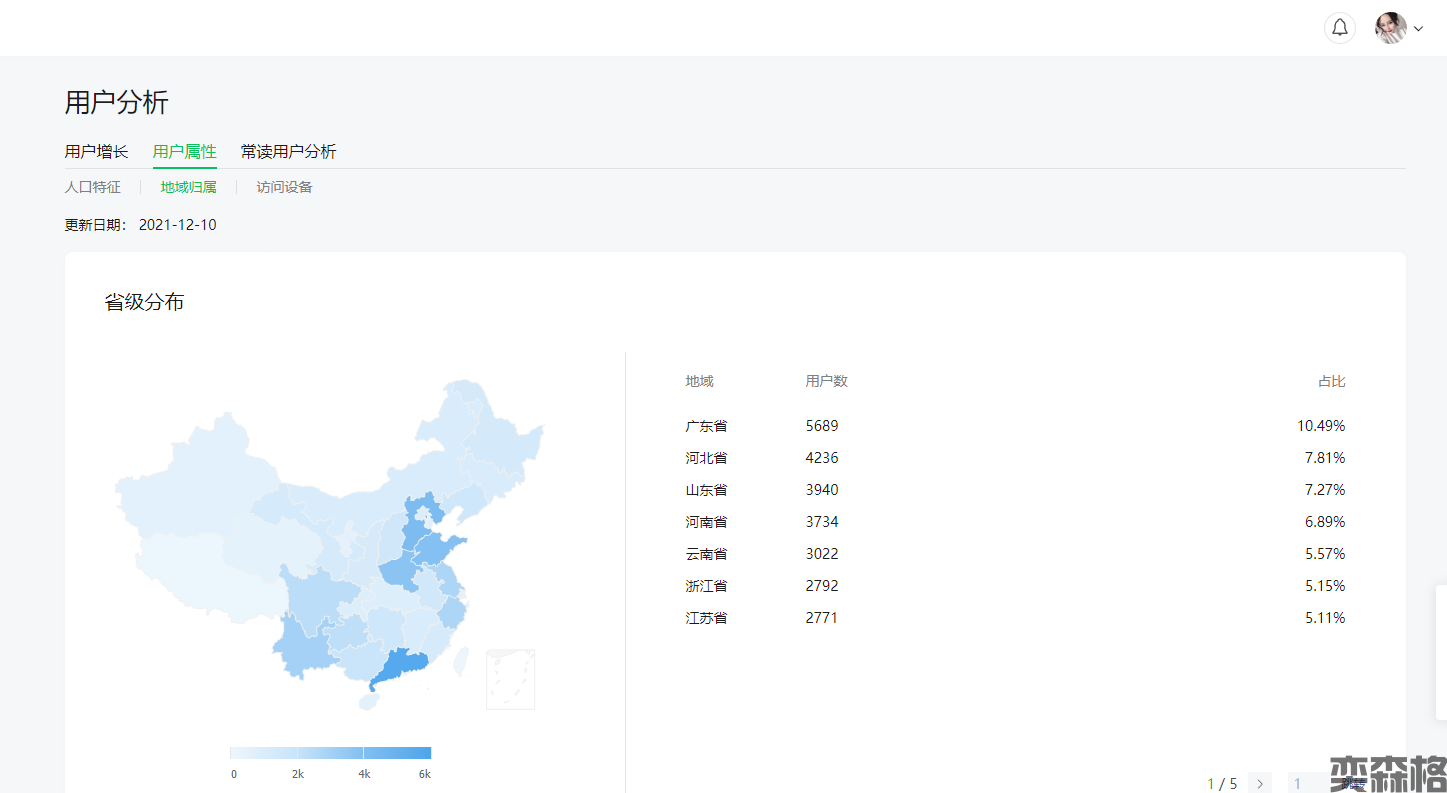
Task: Open the 常读用户分析 tab
Action: [288, 152]
